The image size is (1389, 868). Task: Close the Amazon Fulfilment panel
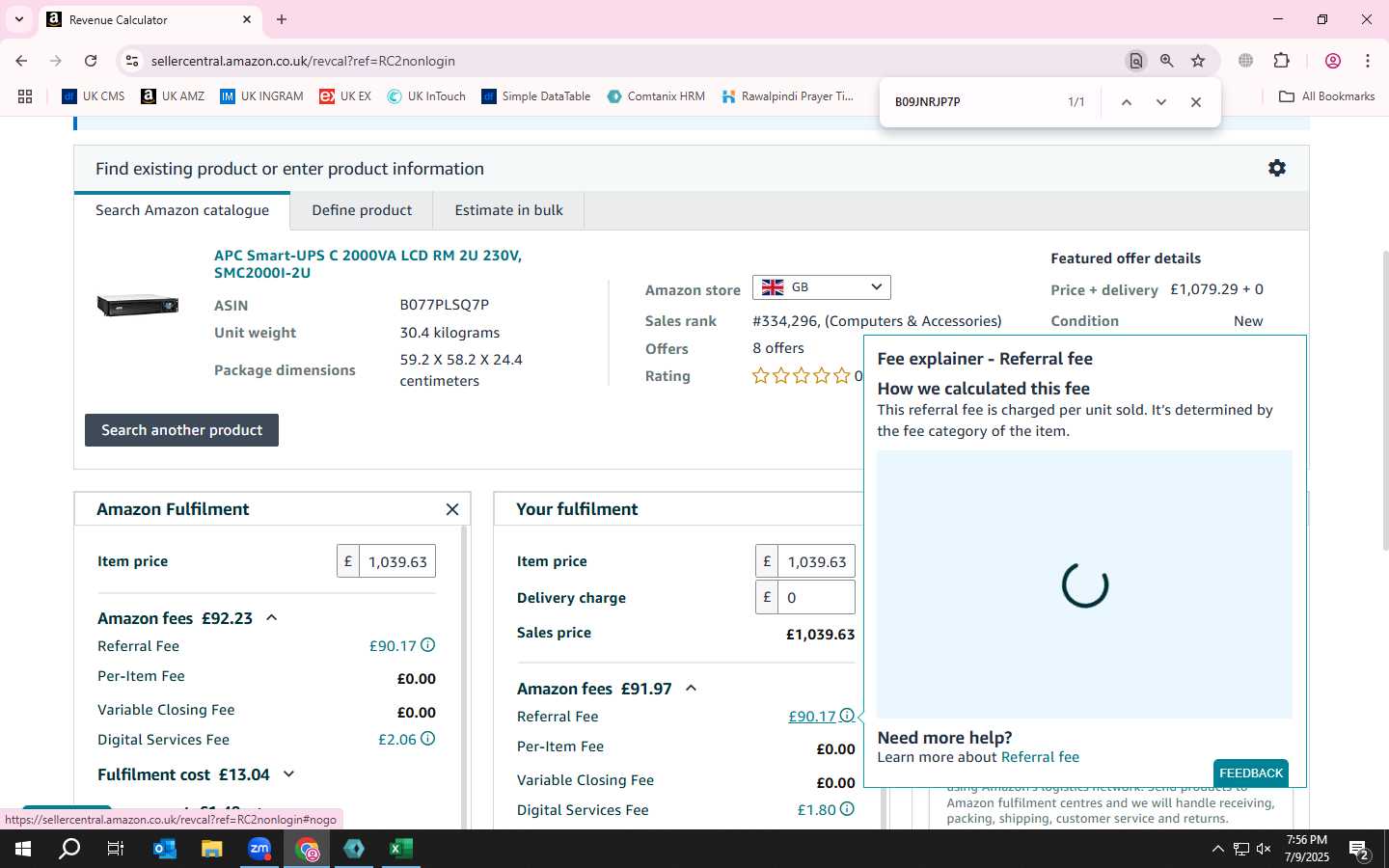pos(452,509)
